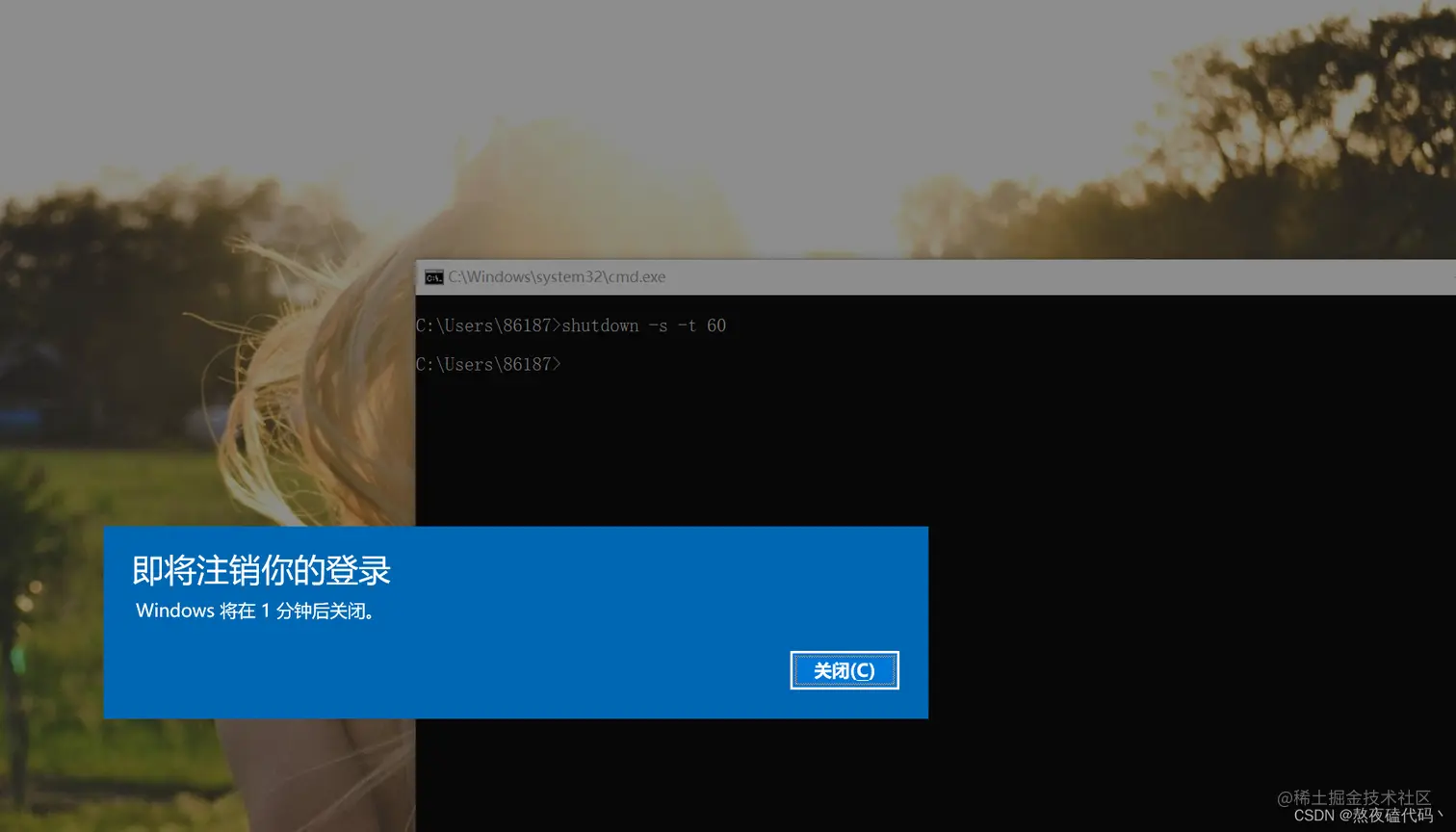Click the CSDN 熬夜磕代码丶 watermark link

click(1360, 816)
